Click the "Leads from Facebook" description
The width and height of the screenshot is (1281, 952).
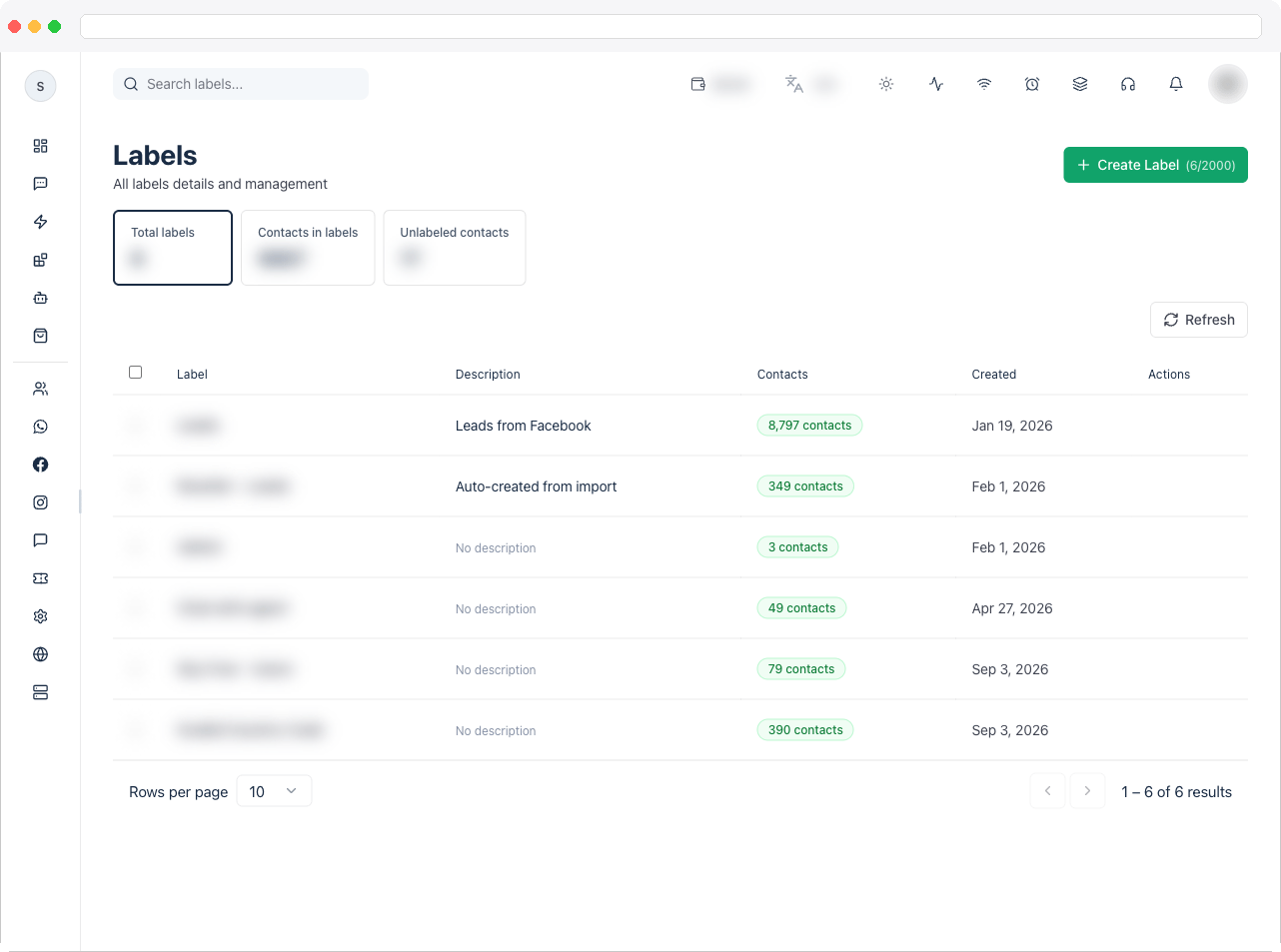(x=523, y=426)
